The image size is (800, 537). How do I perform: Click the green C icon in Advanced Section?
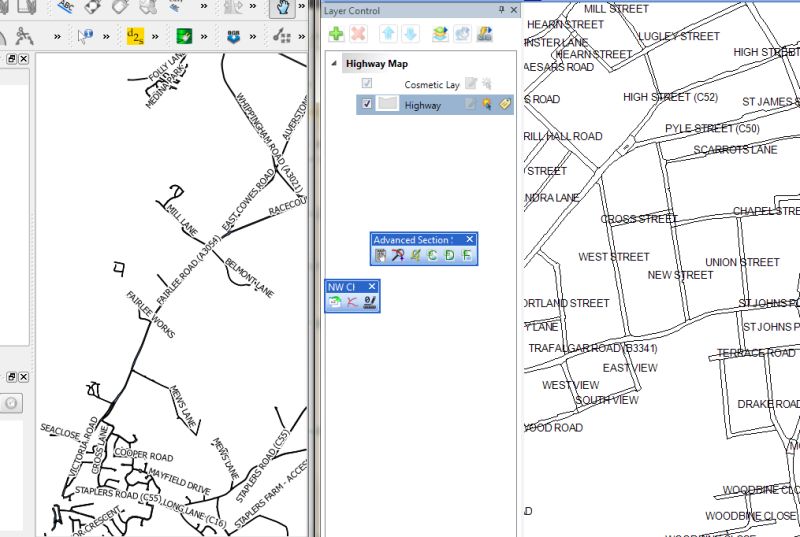(432, 255)
